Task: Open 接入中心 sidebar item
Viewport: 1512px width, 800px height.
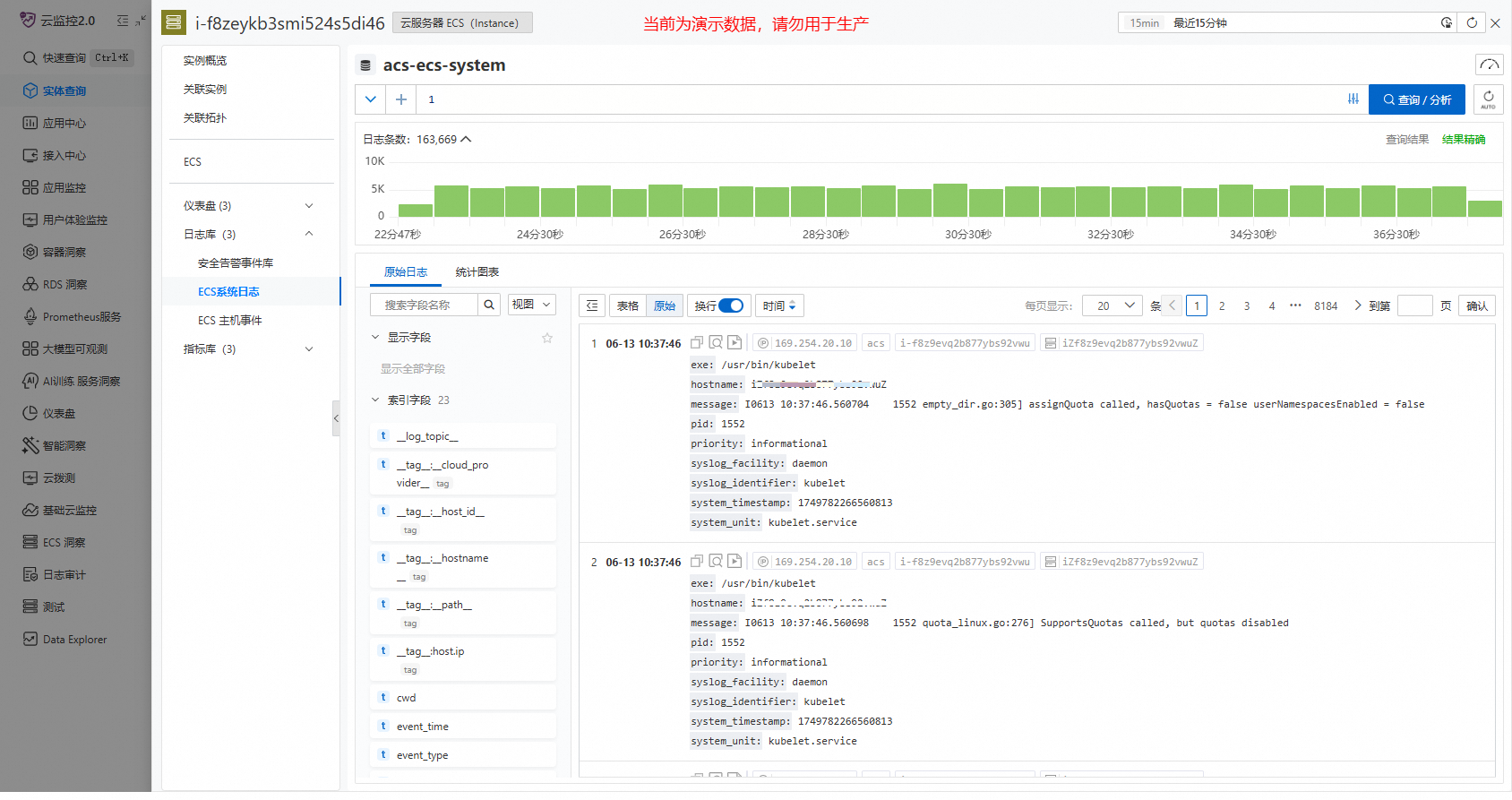Action: point(56,155)
